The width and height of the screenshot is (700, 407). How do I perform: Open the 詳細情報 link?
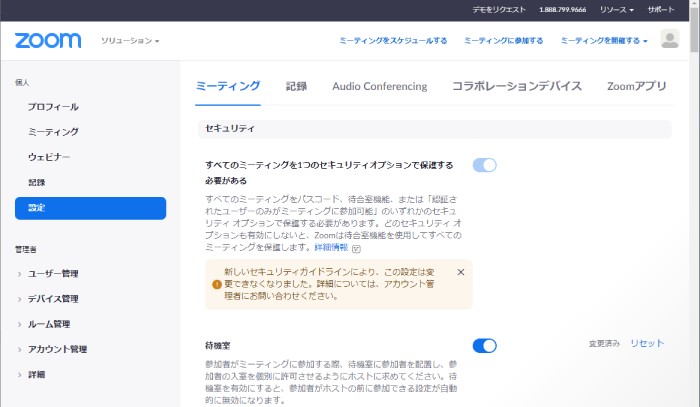tap(331, 247)
